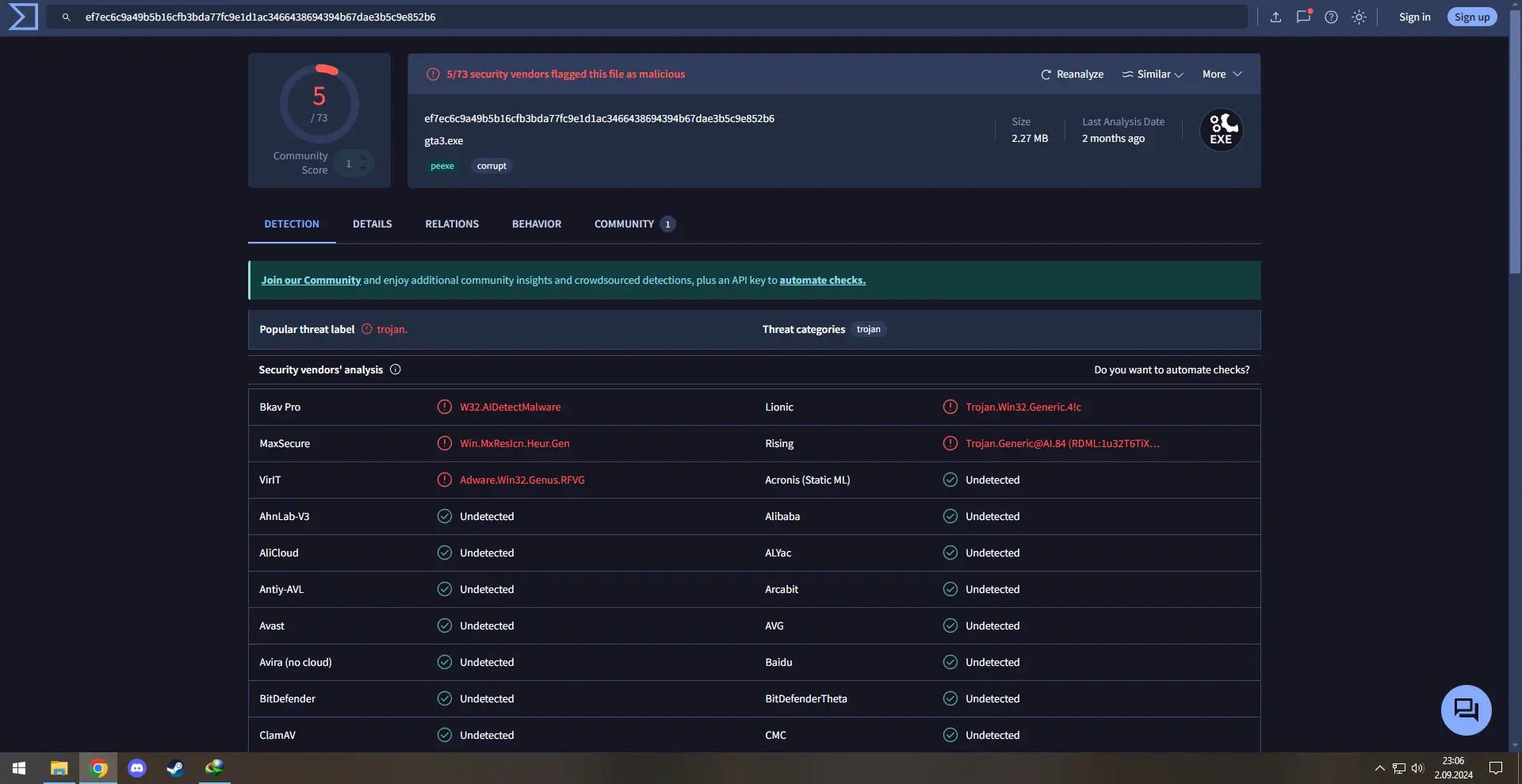Image resolution: width=1522 pixels, height=784 pixels.
Task: Click the file hash text in header
Action: tap(599, 118)
